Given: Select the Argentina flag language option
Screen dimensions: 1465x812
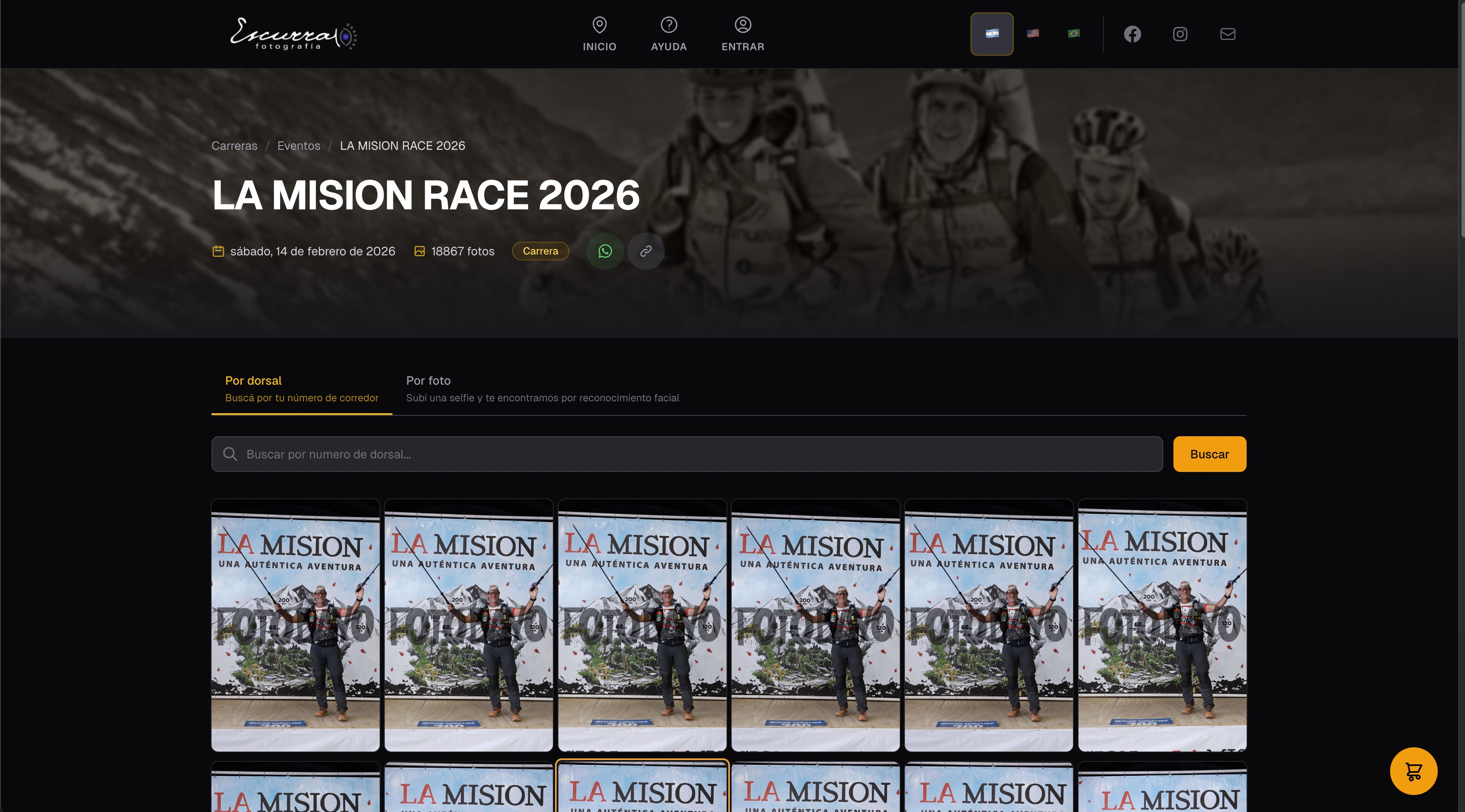Looking at the screenshot, I should (992, 34).
